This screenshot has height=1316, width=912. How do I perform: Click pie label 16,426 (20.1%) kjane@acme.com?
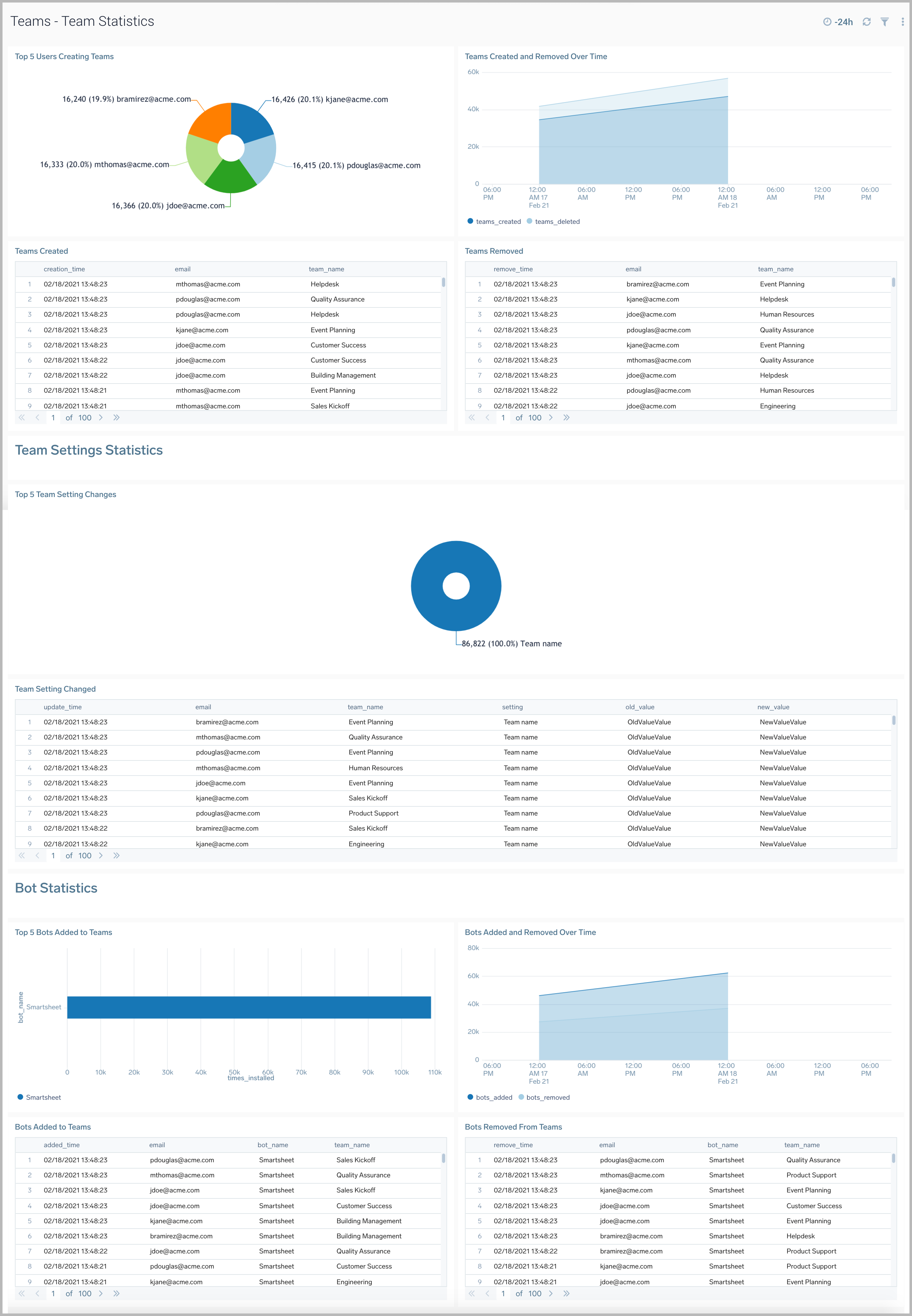(330, 99)
